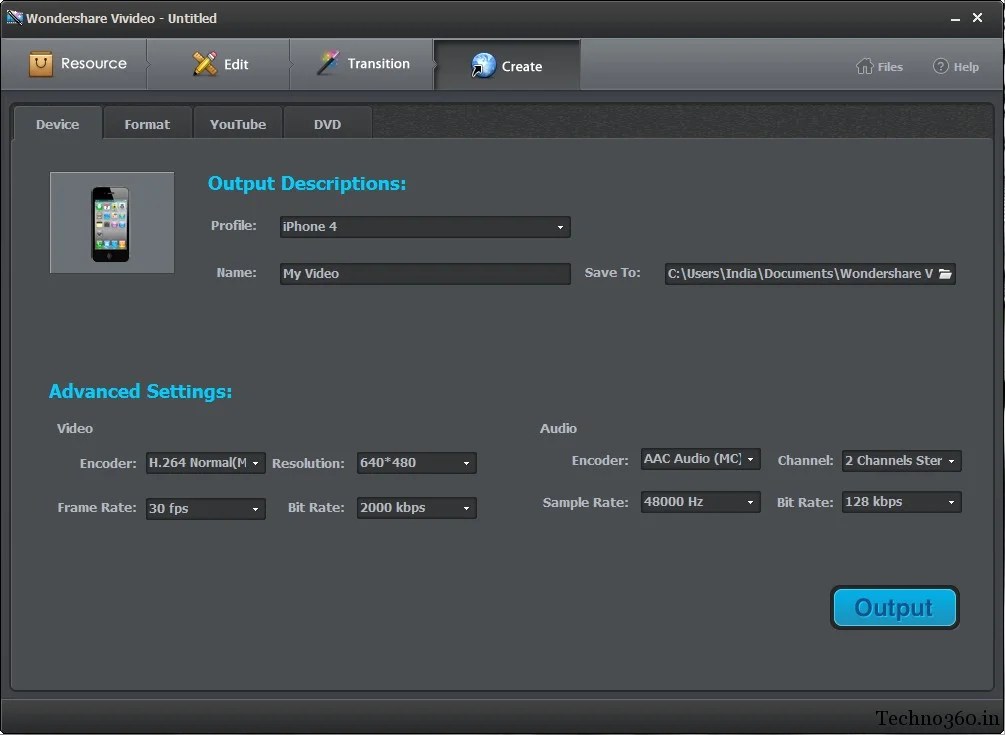Open the Frame Rate dropdown 30 fps
Image resolution: width=1005 pixels, height=735 pixels.
click(x=206, y=508)
